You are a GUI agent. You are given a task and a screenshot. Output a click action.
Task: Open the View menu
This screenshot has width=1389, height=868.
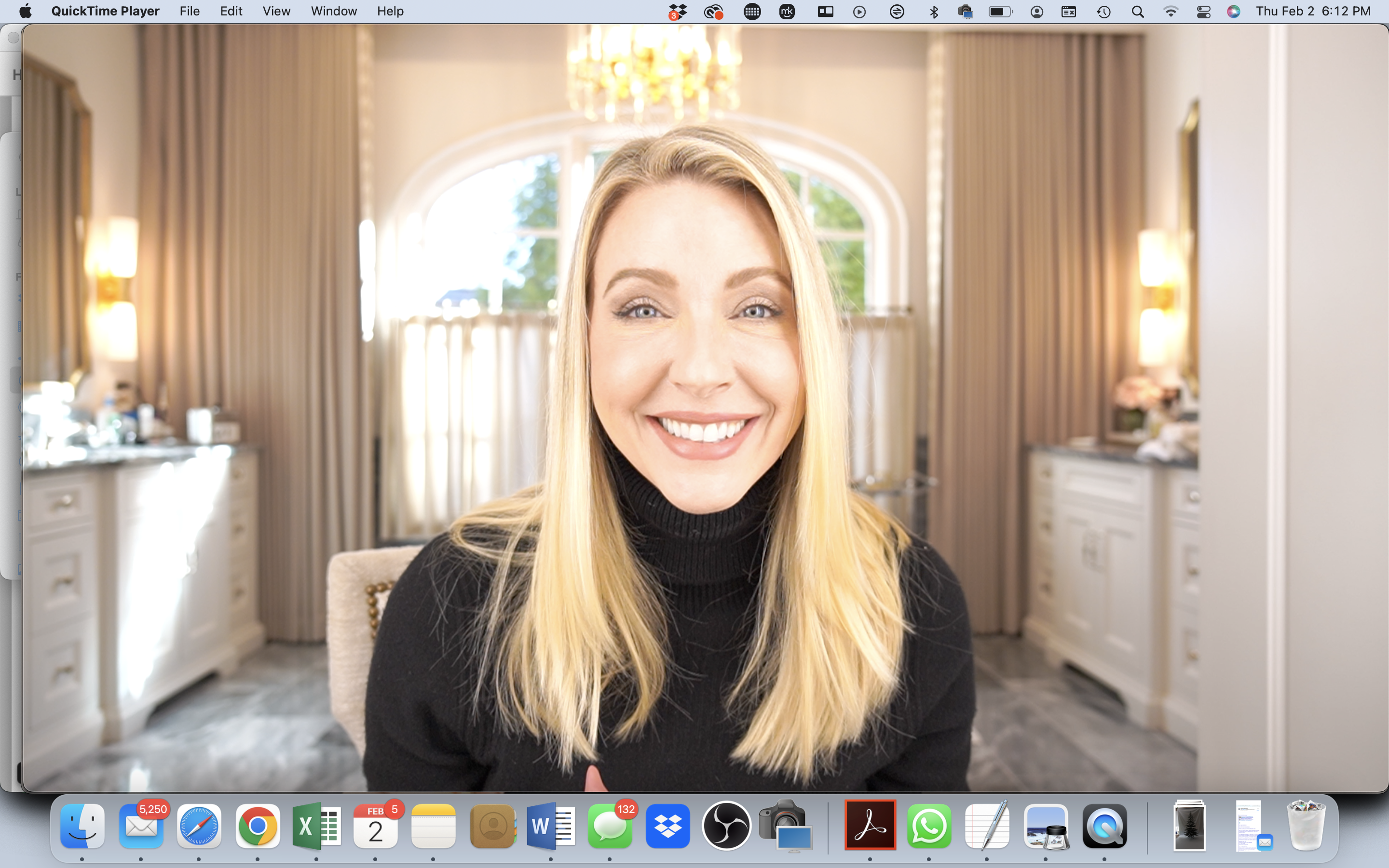277,12
